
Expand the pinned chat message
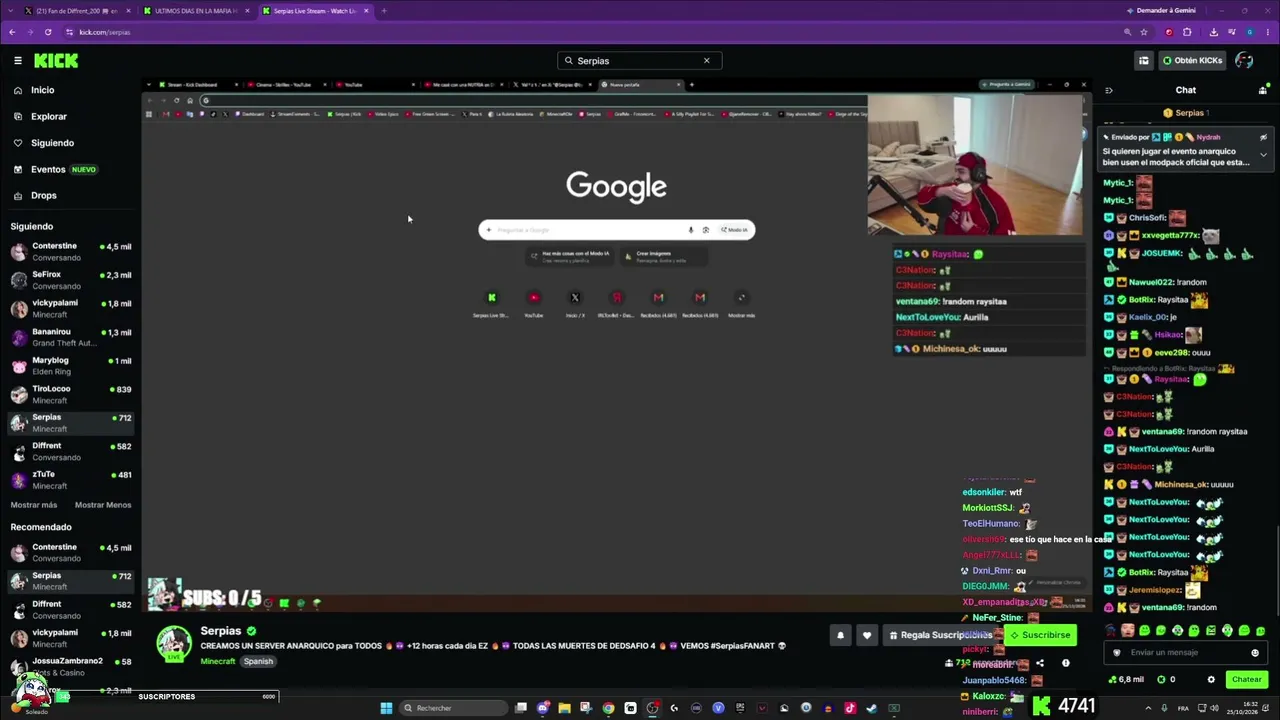tap(1263, 155)
